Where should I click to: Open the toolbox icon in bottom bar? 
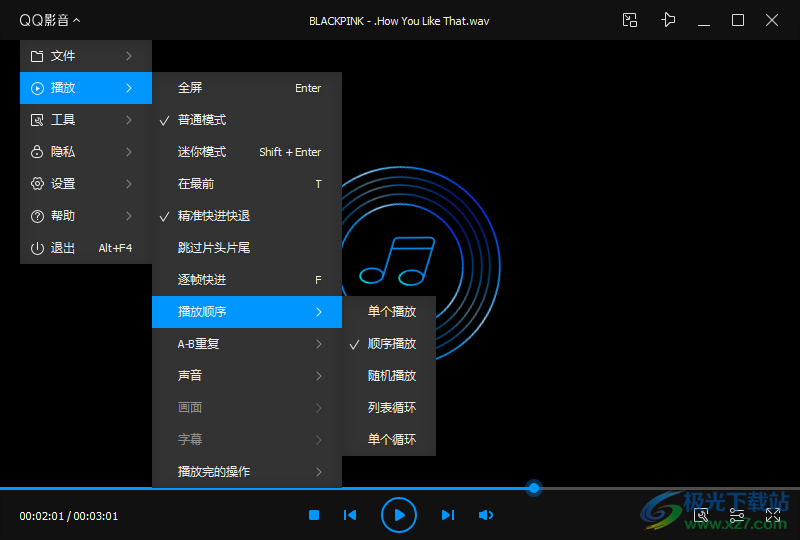[701, 515]
